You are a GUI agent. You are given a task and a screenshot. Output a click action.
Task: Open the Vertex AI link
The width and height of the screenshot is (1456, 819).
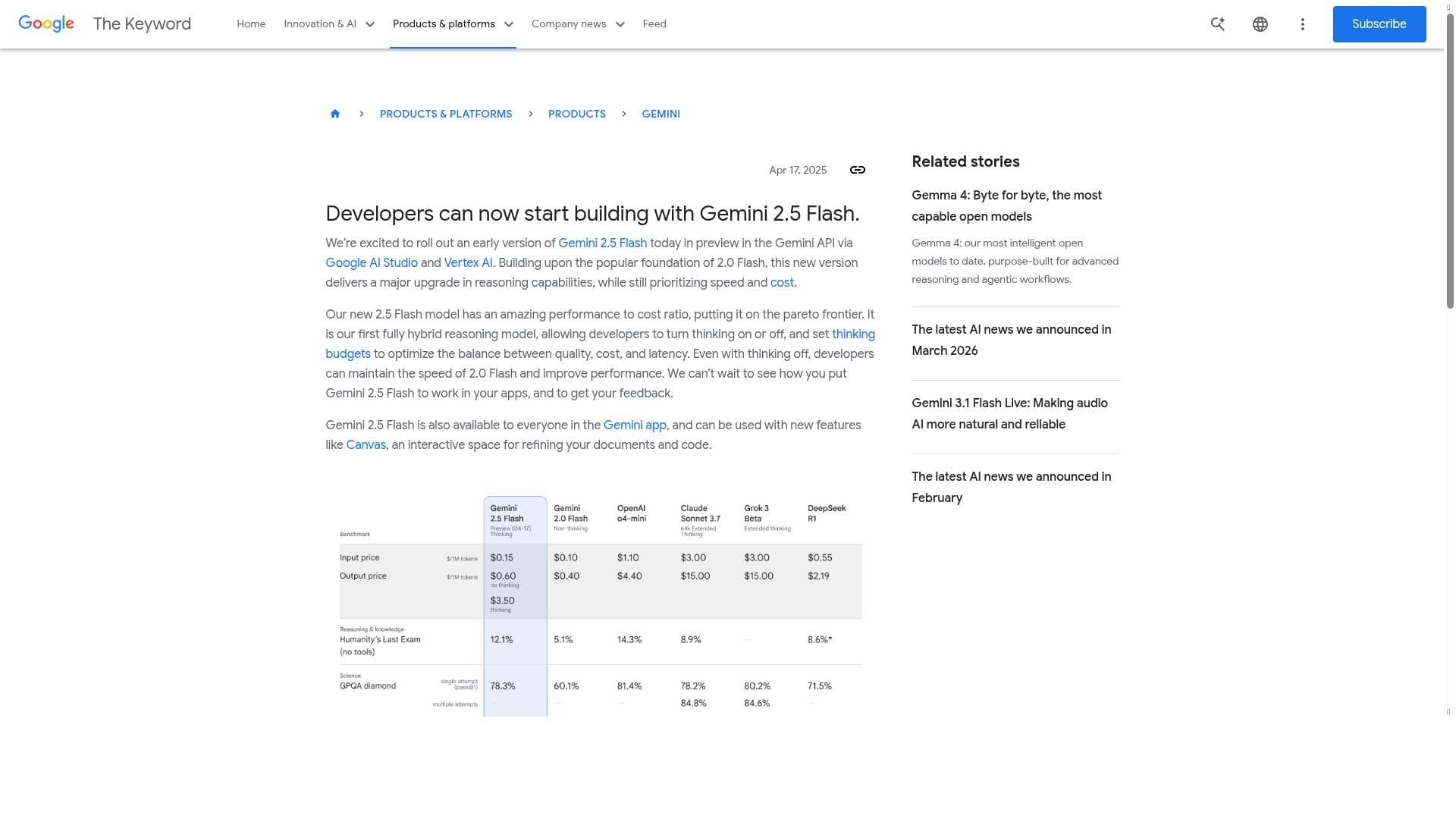[x=468, y=263]
